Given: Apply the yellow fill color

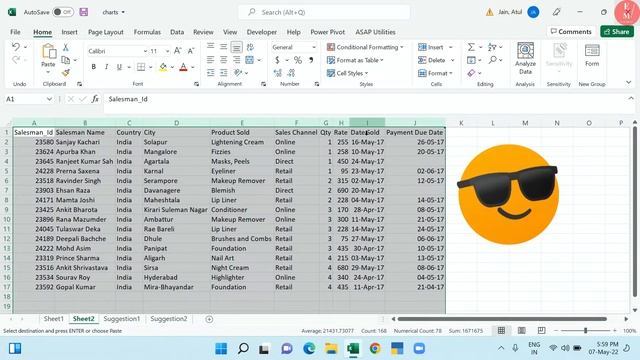Looking at the screenshot, I should click(x=163, y=67).
